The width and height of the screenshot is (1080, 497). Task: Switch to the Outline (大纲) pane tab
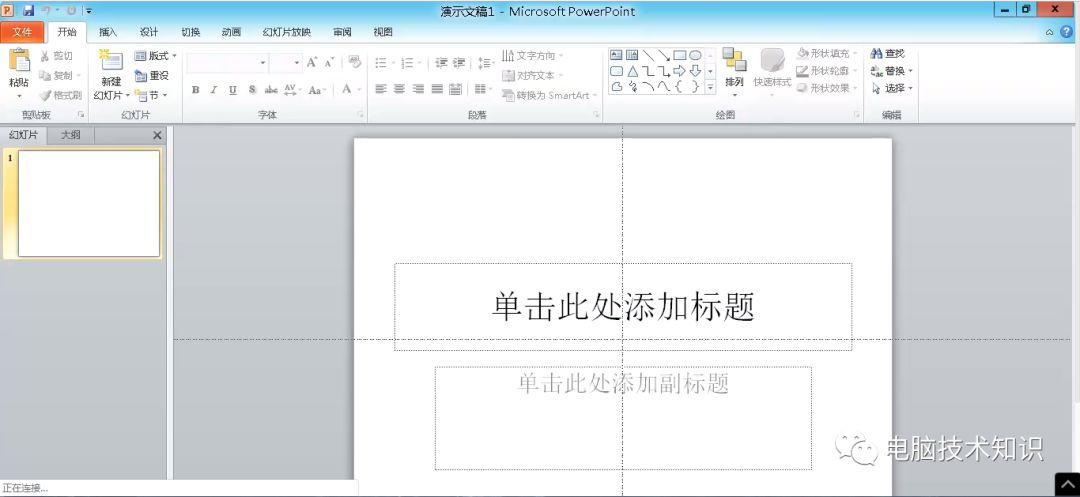click(70, 135)
